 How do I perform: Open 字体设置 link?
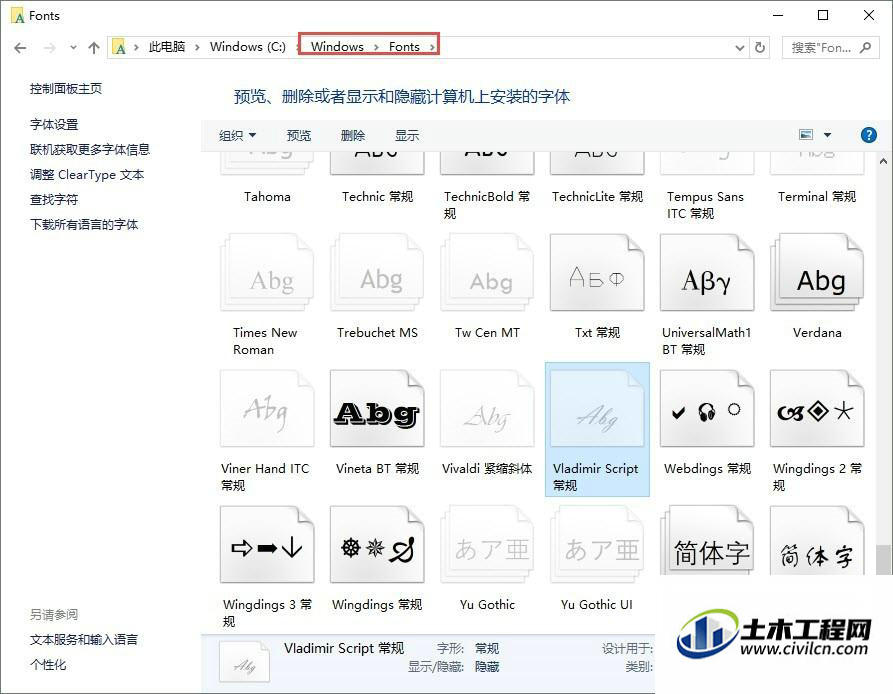point(54,124)
